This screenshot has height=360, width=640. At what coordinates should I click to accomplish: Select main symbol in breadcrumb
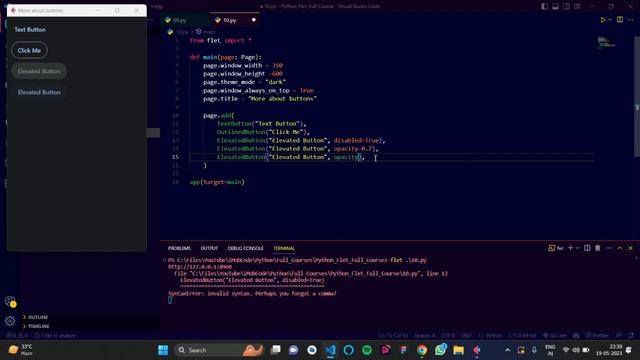pyautogui.click(x=205, y=31)
